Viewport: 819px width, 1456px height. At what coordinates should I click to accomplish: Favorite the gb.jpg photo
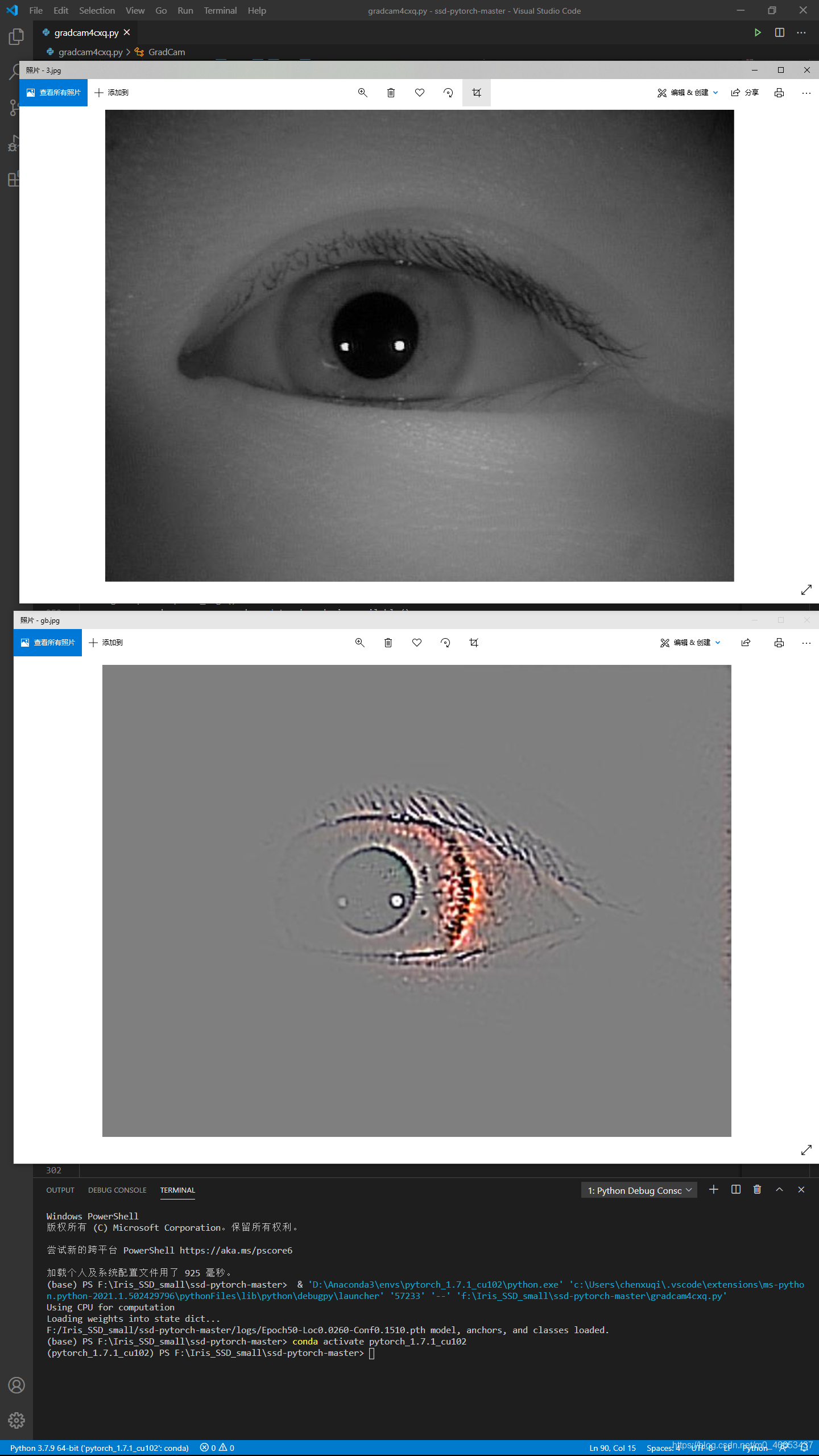pos(417,643)
